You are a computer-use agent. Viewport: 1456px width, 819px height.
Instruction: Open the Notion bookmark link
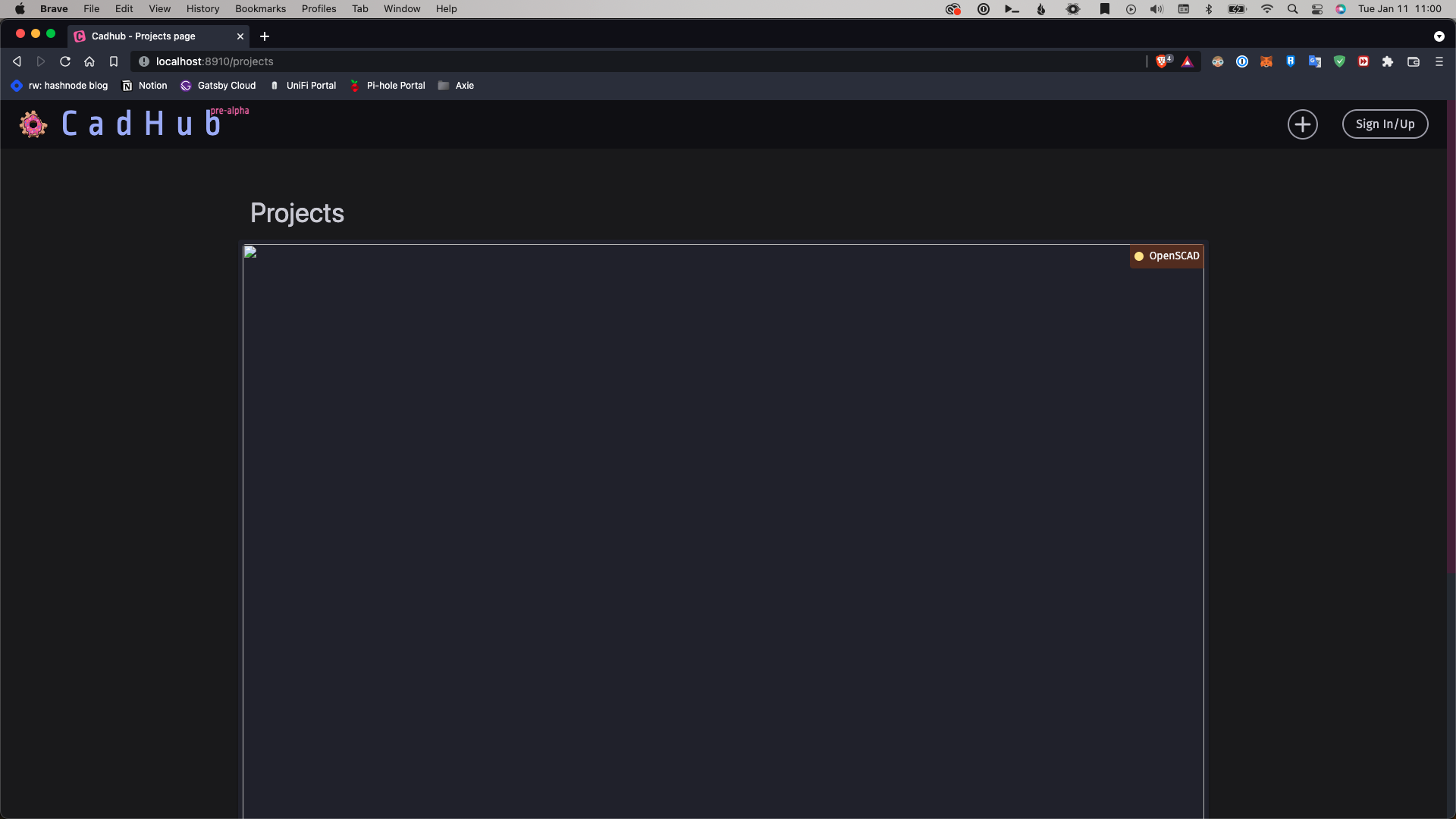coord(144,86)
